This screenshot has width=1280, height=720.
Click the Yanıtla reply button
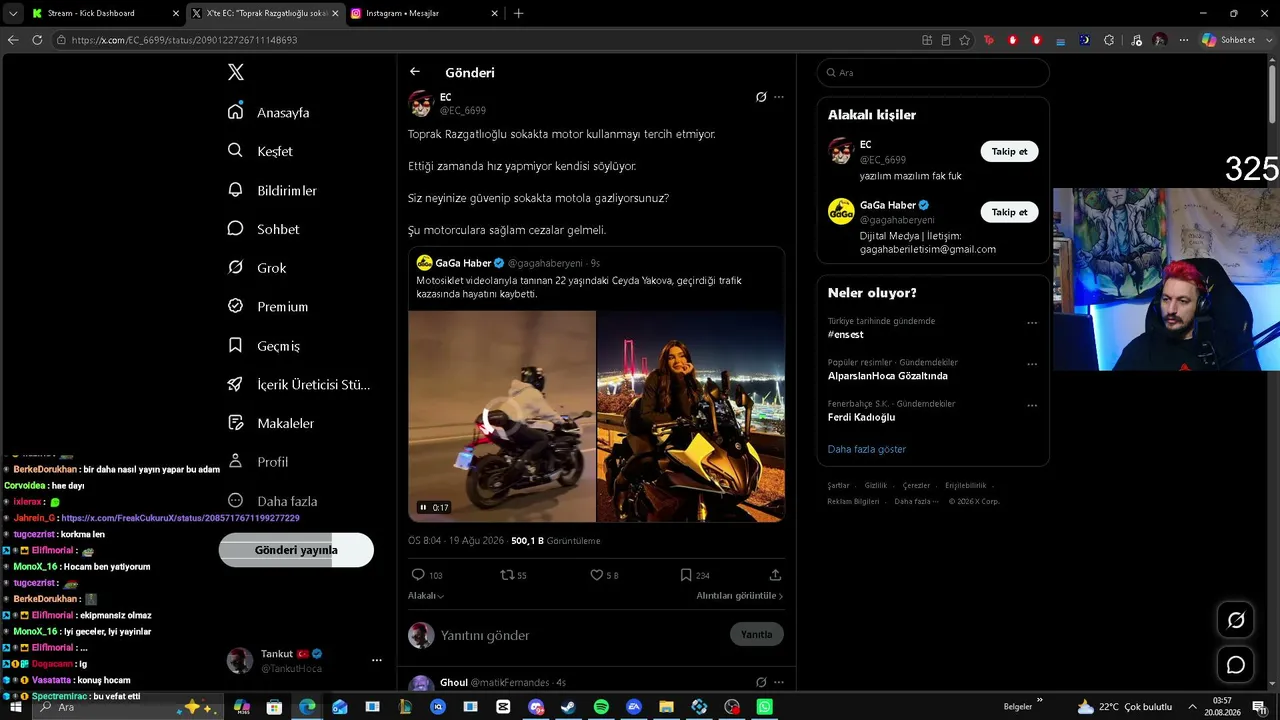pos(757,634)
